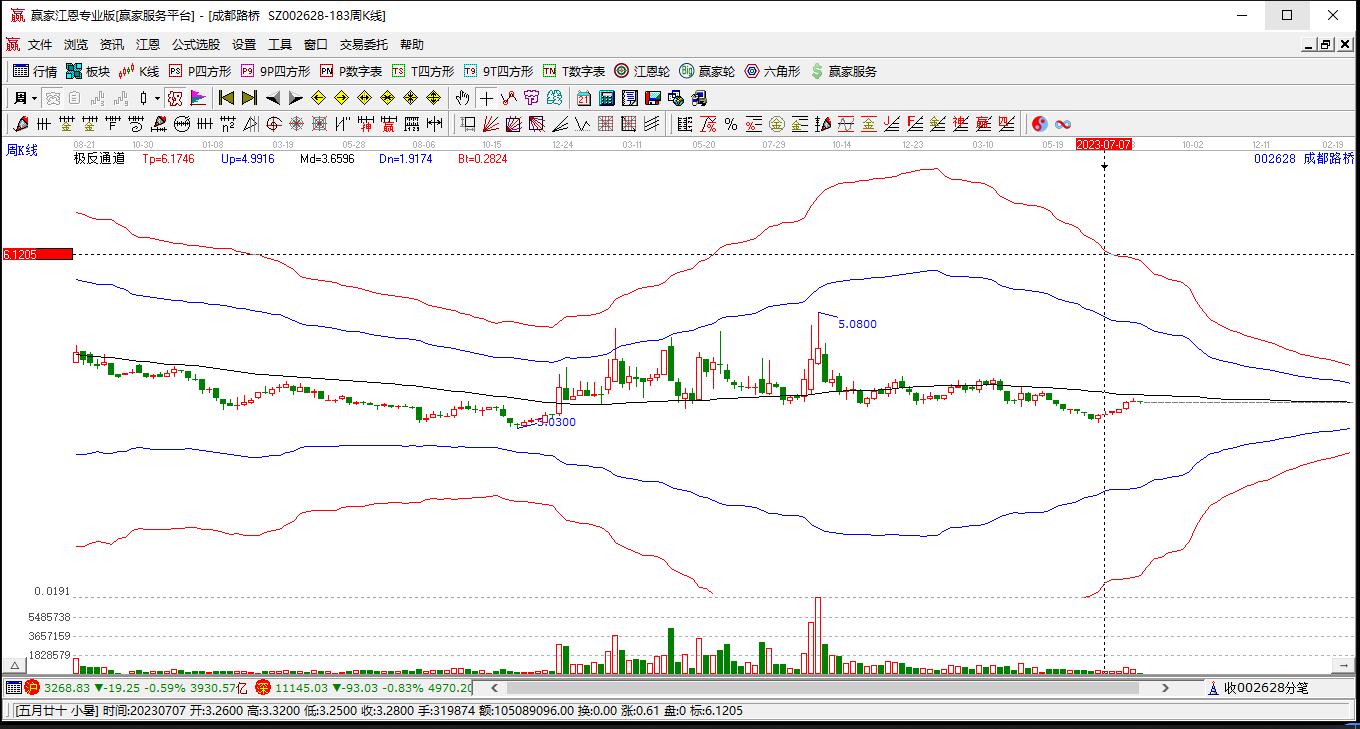The height and width of the screenshot is (729, 1360).
Task: Click the yellow diamond left-arrow icon
Action: [x=318, y=98]
